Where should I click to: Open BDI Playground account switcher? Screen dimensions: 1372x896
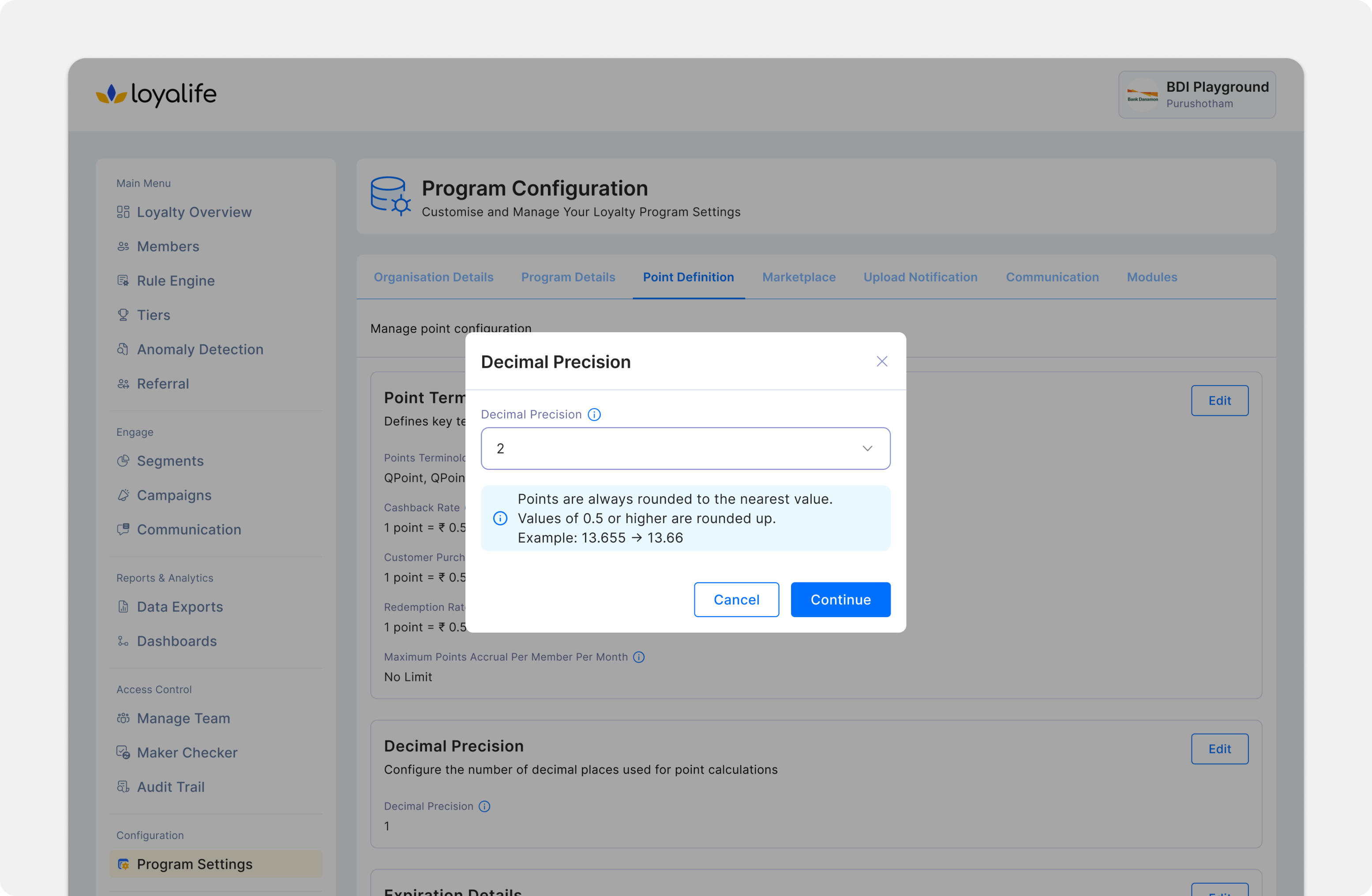[x=1197, y=94]
